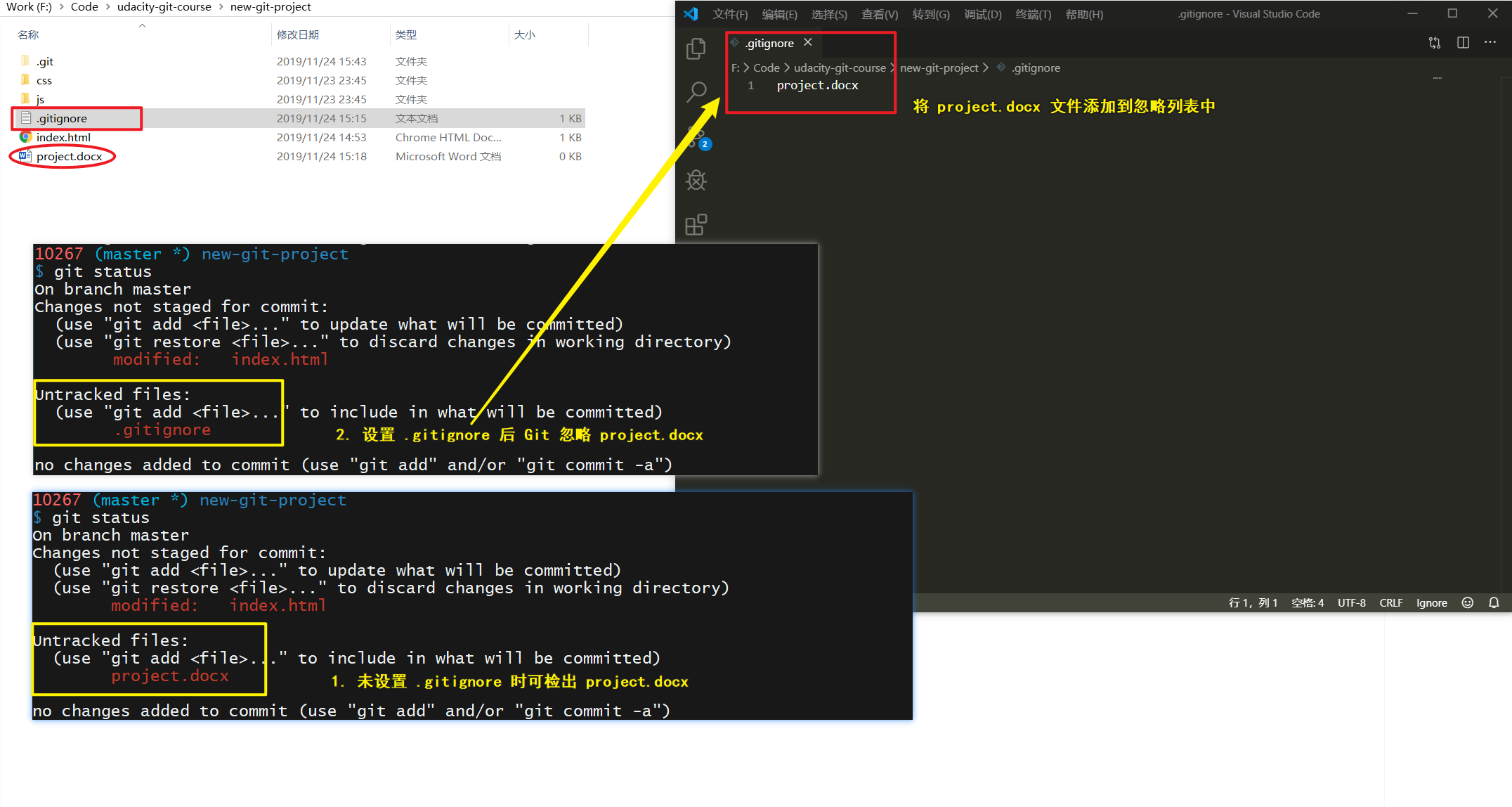Open the Explorer view in VS Code
The width and height of the screenshot is (1512, 807).
[696, 49]
